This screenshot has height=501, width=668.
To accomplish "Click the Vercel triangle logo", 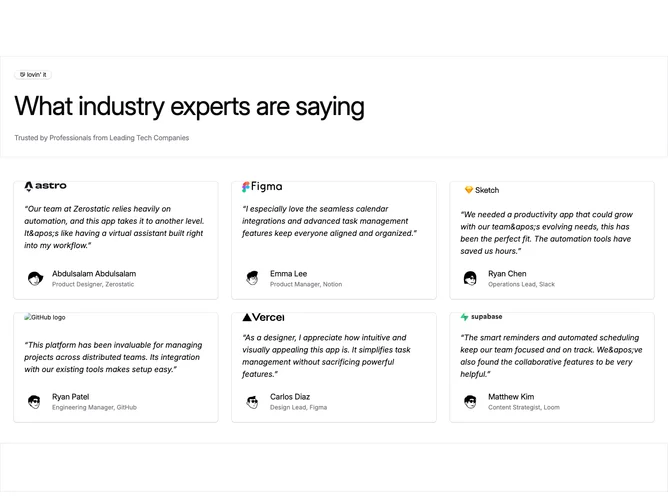I will [263, 317].
